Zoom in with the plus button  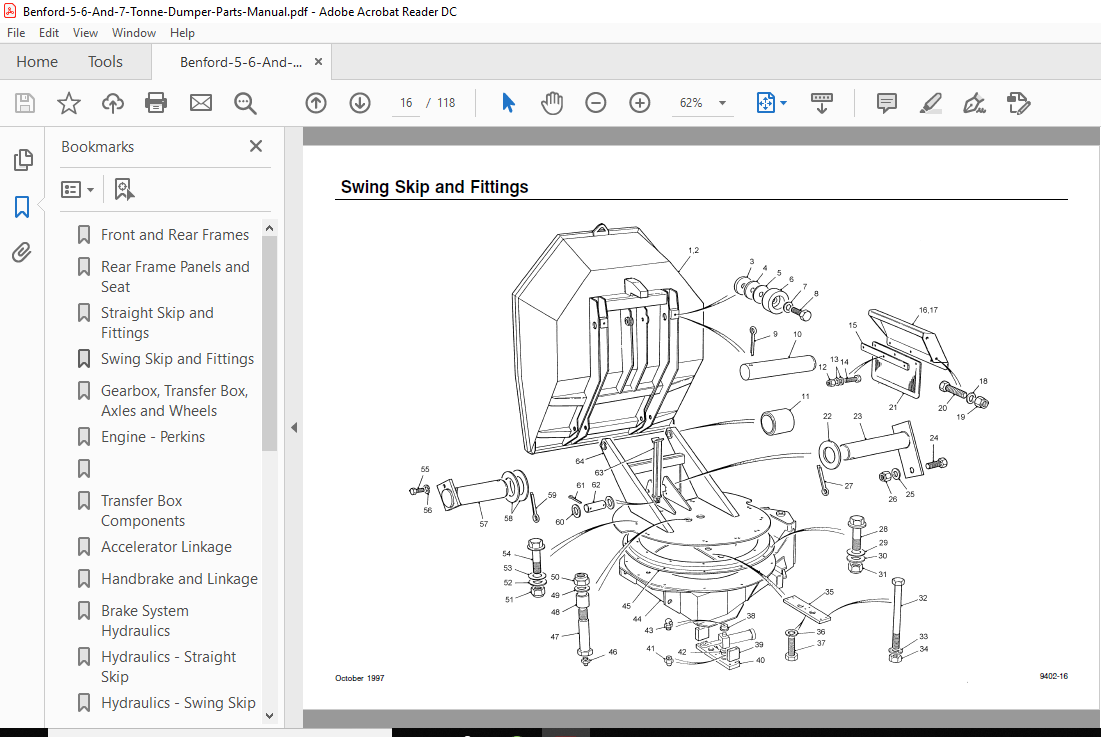tap(640, 103)
